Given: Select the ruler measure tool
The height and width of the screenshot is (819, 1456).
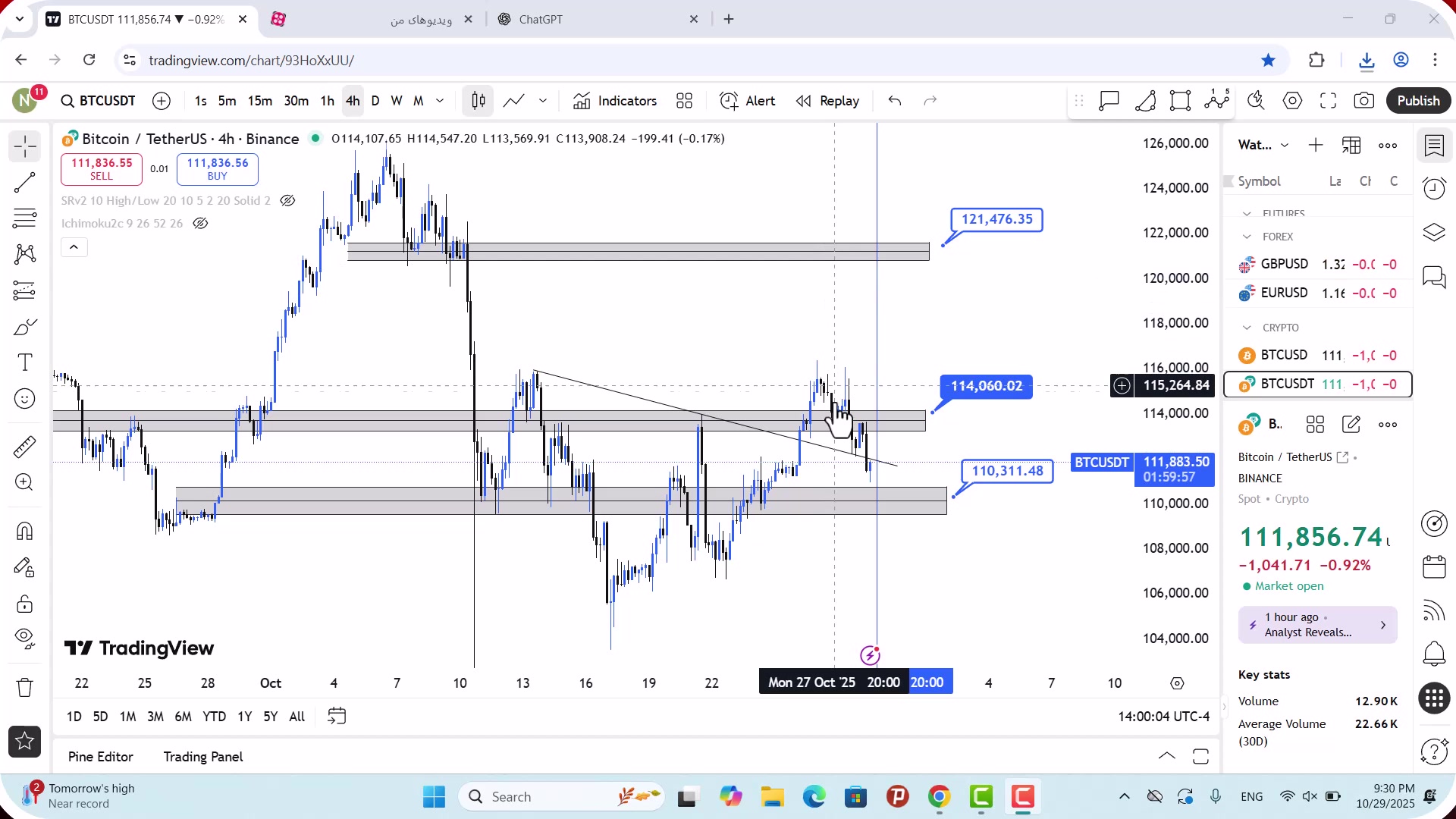Looking at the screenshot, I should 24,447.
